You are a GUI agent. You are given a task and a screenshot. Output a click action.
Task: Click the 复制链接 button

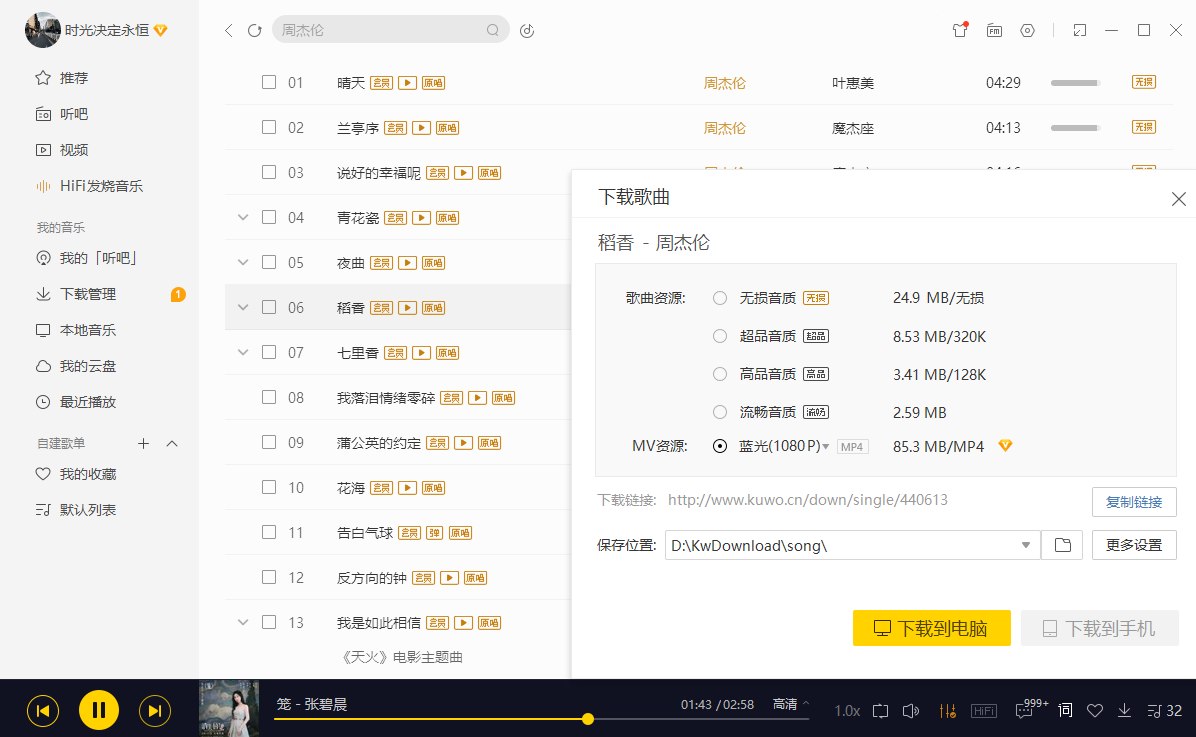tap(1133, 502)
